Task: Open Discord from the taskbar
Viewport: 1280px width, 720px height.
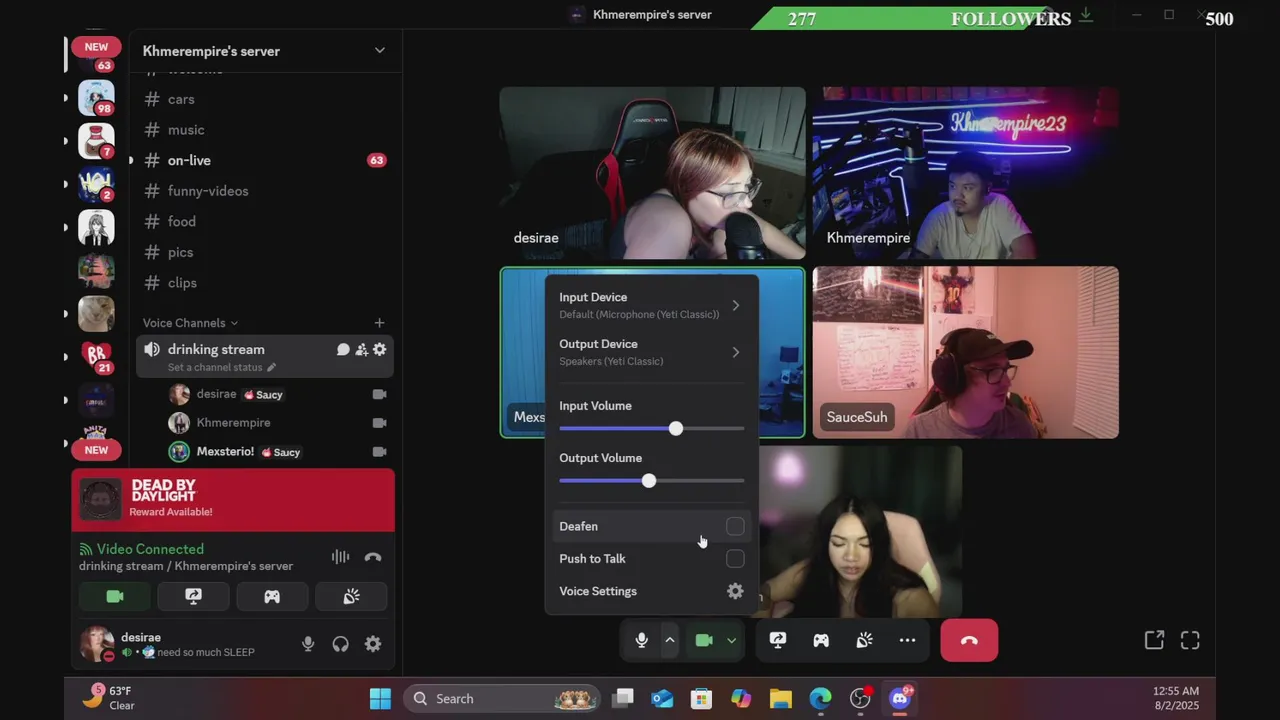Action: (x=899, y=699)
